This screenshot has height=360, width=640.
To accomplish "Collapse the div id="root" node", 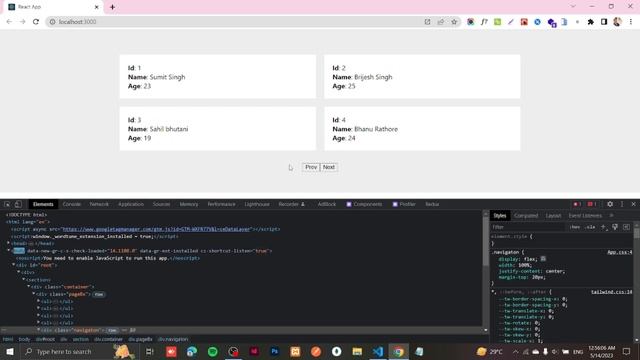I will 13,264.
